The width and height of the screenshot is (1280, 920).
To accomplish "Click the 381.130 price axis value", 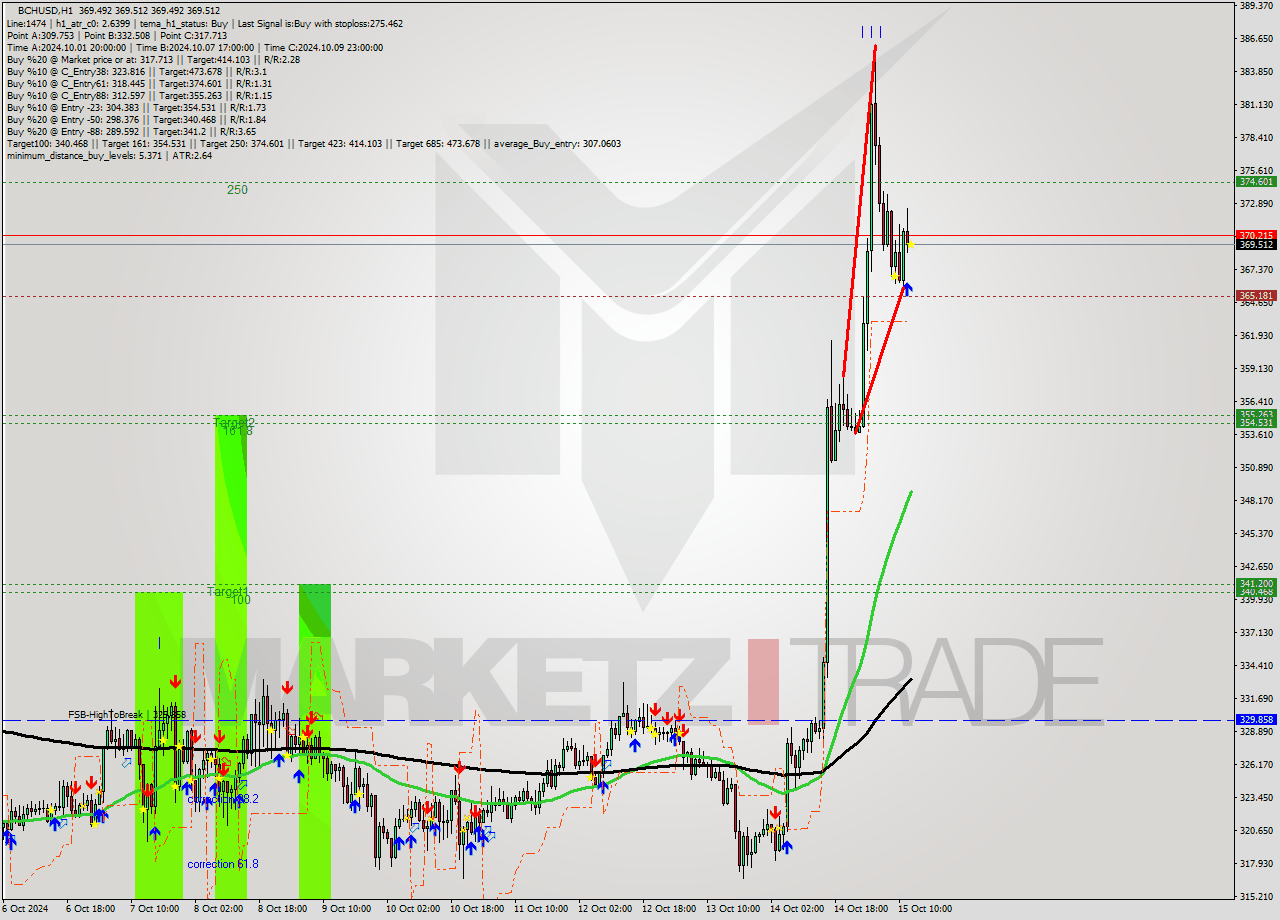I will click(1255, 105).
